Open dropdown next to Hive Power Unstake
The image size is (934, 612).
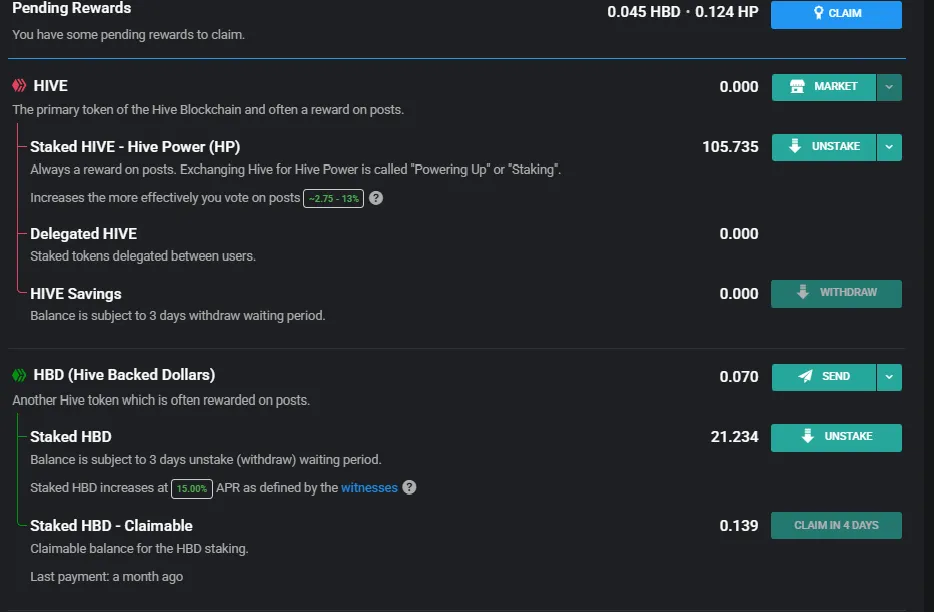click(889, 147)
